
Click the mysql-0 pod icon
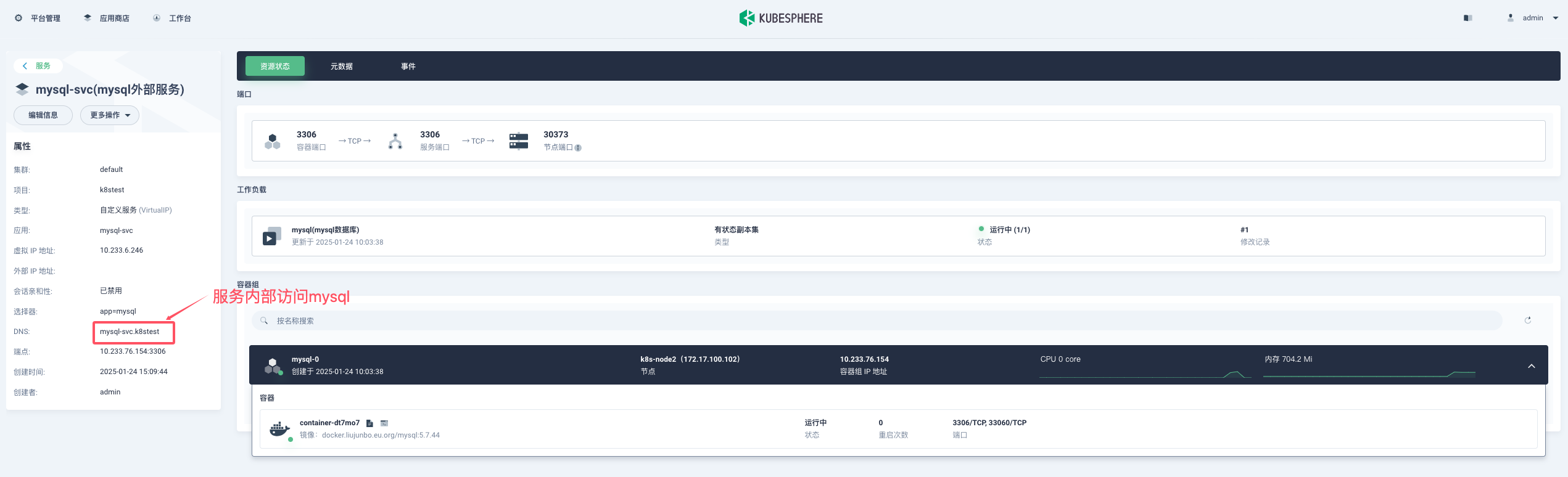[273, 366]
